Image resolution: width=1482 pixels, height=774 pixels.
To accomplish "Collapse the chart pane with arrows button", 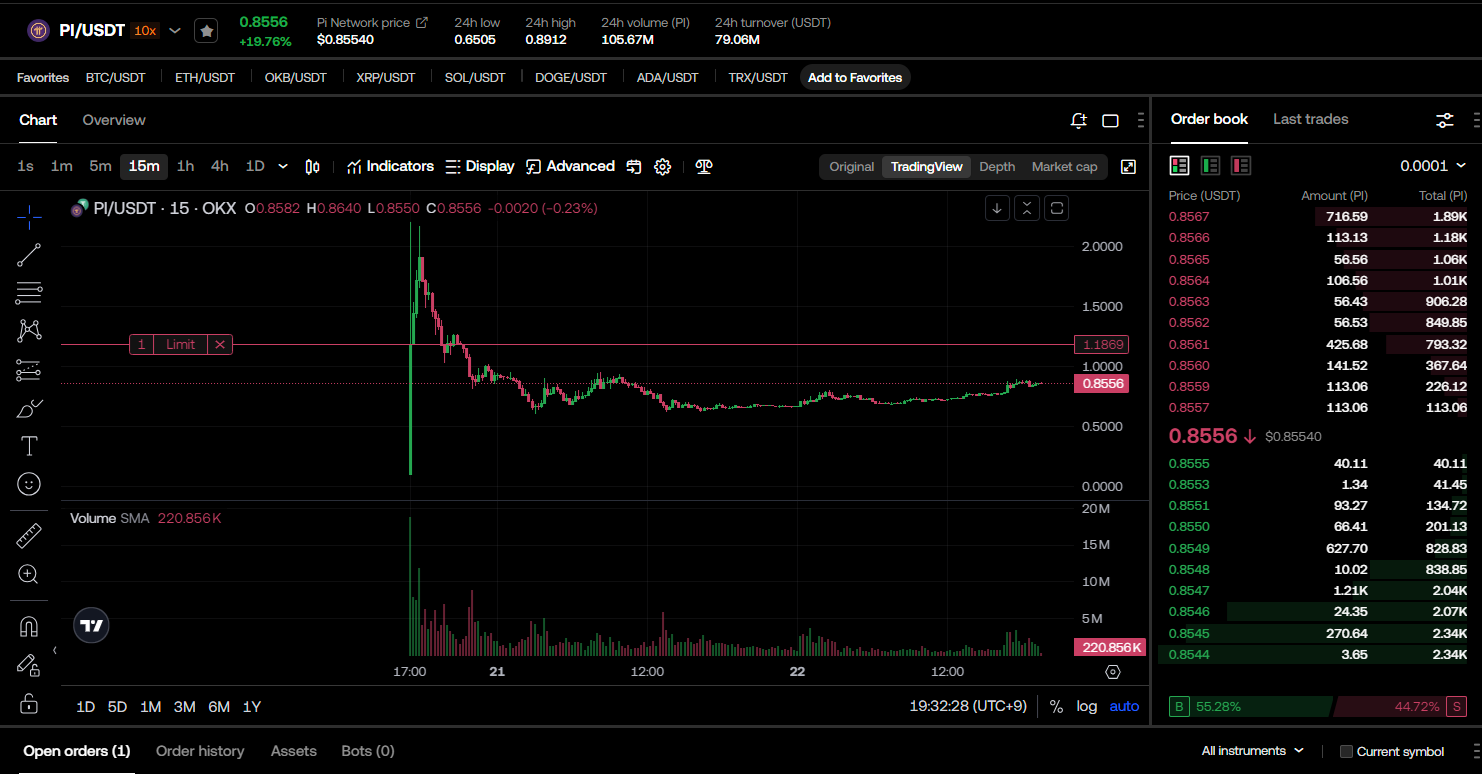I will click(1027, 208).
